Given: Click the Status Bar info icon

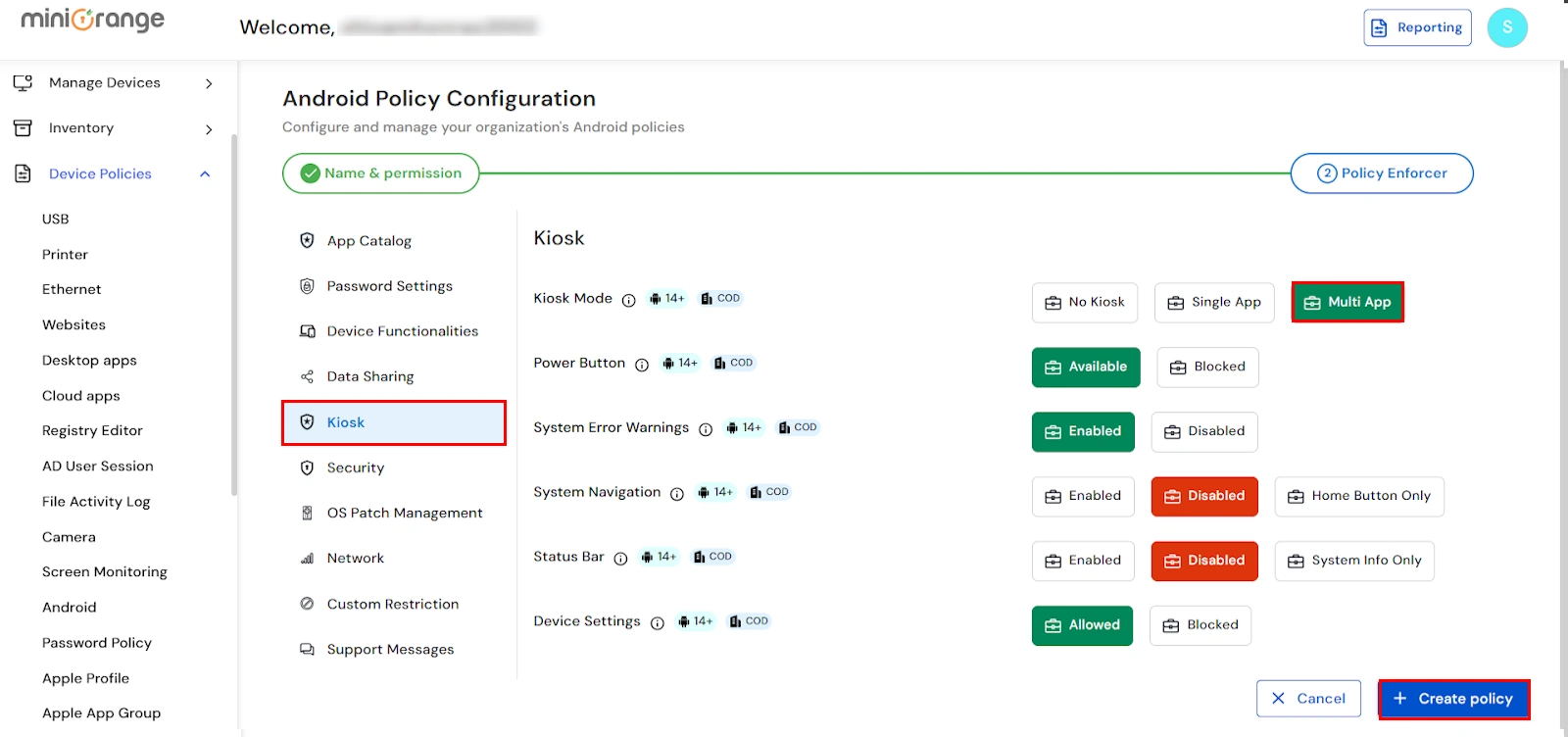Looking at the screenshot, I should click(x=620, y=559).
